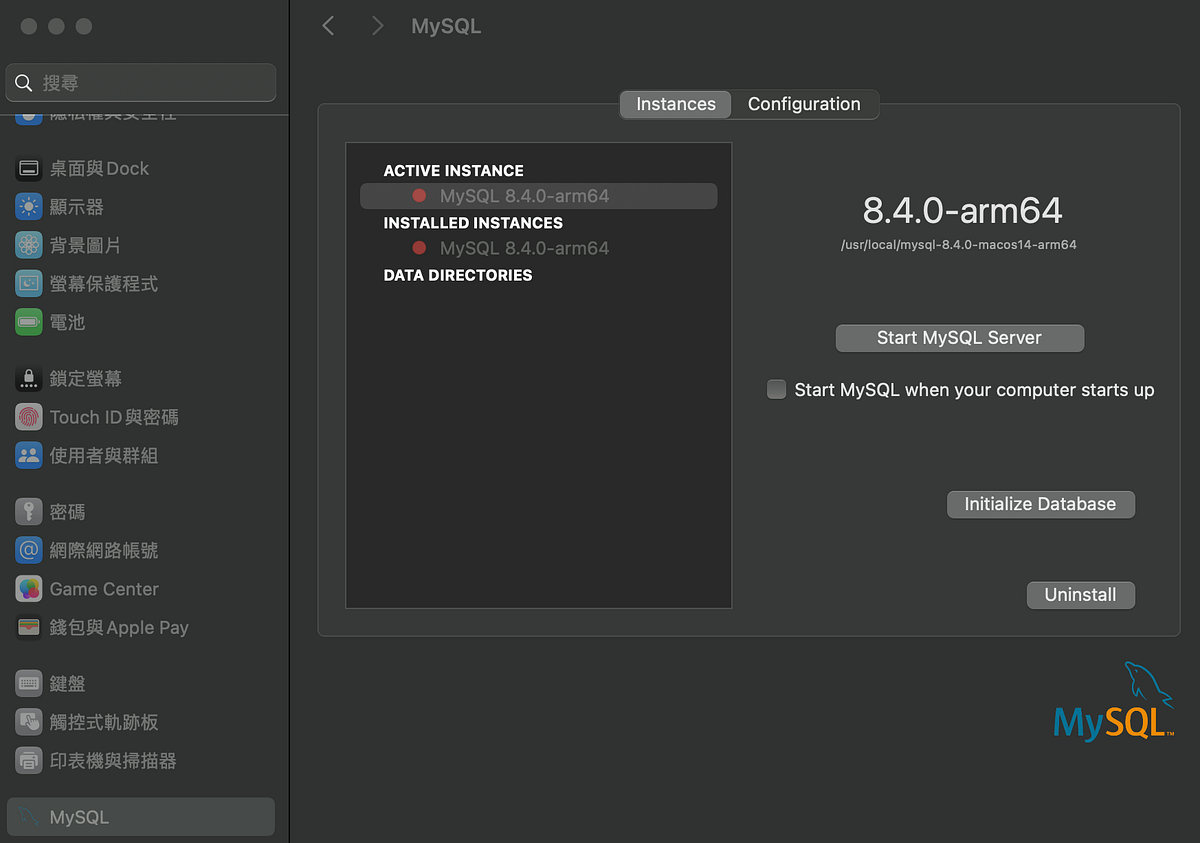Select the Instances tab
1200x843 pixels.
(x=675, y=104)
